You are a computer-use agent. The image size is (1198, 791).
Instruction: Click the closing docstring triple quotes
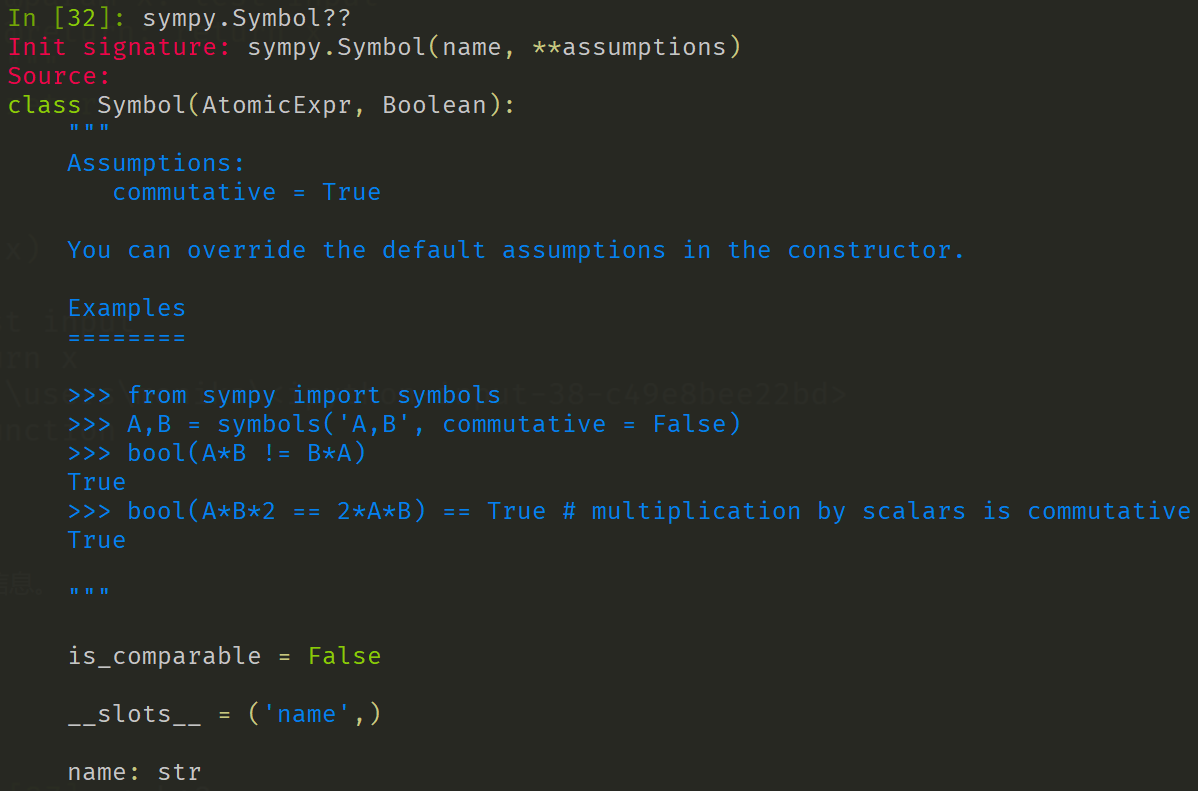[88, 592]
